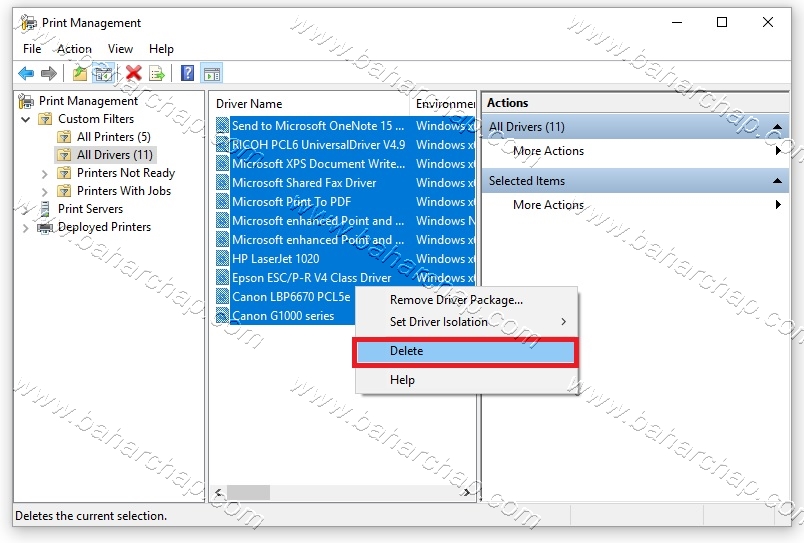Open More Actions arrow under Selected Items
The image size is (804, 543).
pyautogui.click(x=778, y=205)
